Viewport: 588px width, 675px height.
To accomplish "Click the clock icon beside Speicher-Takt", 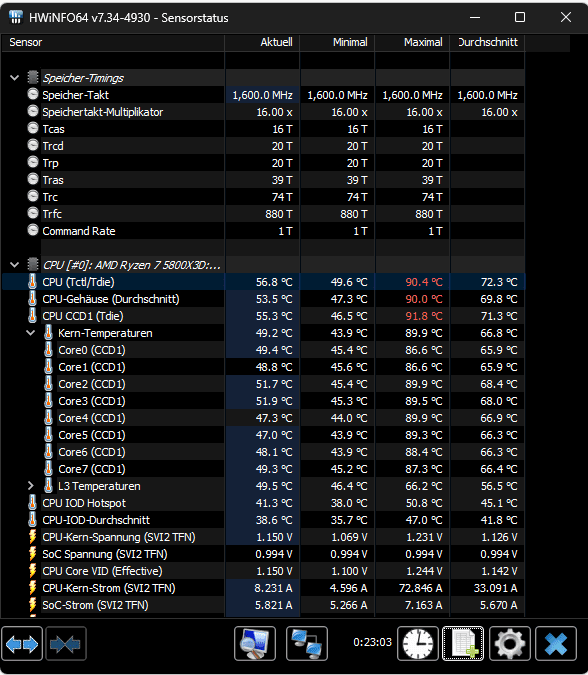I will tap(33, 94).
